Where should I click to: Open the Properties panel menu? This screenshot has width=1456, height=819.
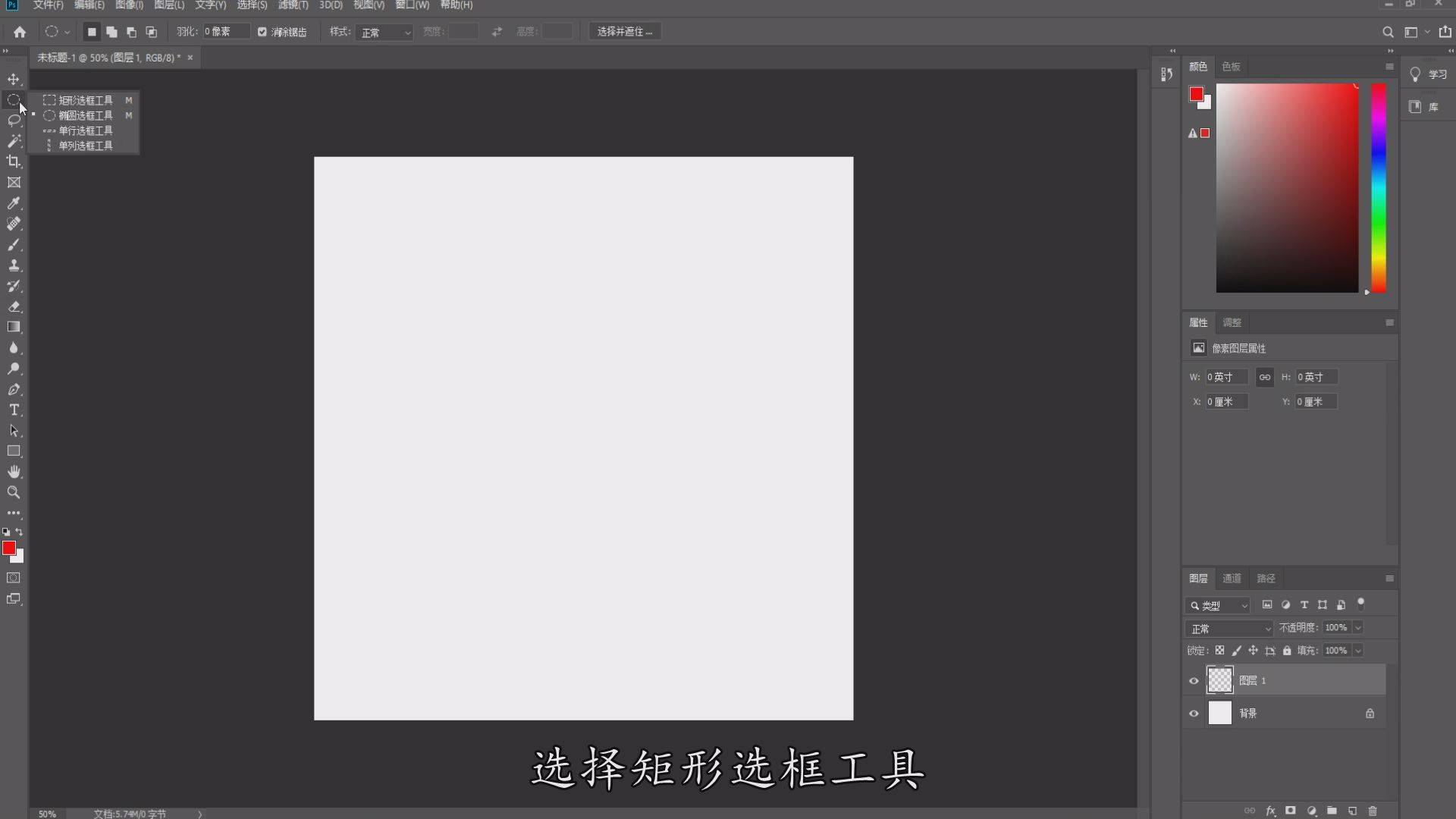(x=1389, y=322)
